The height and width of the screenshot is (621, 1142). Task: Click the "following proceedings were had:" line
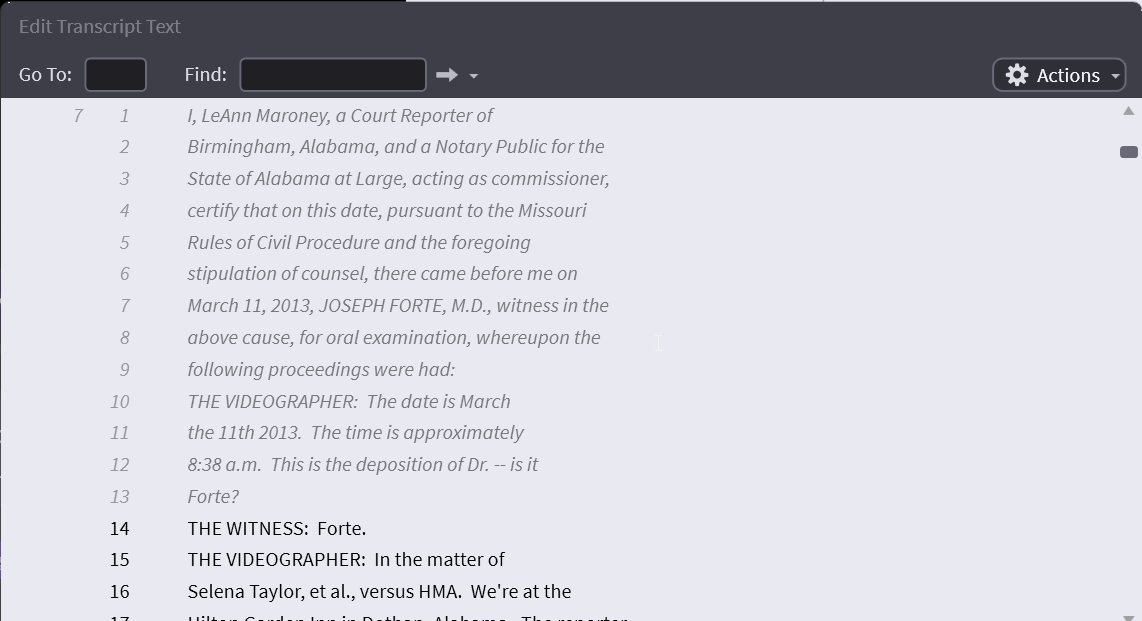(x=321, y=370)
